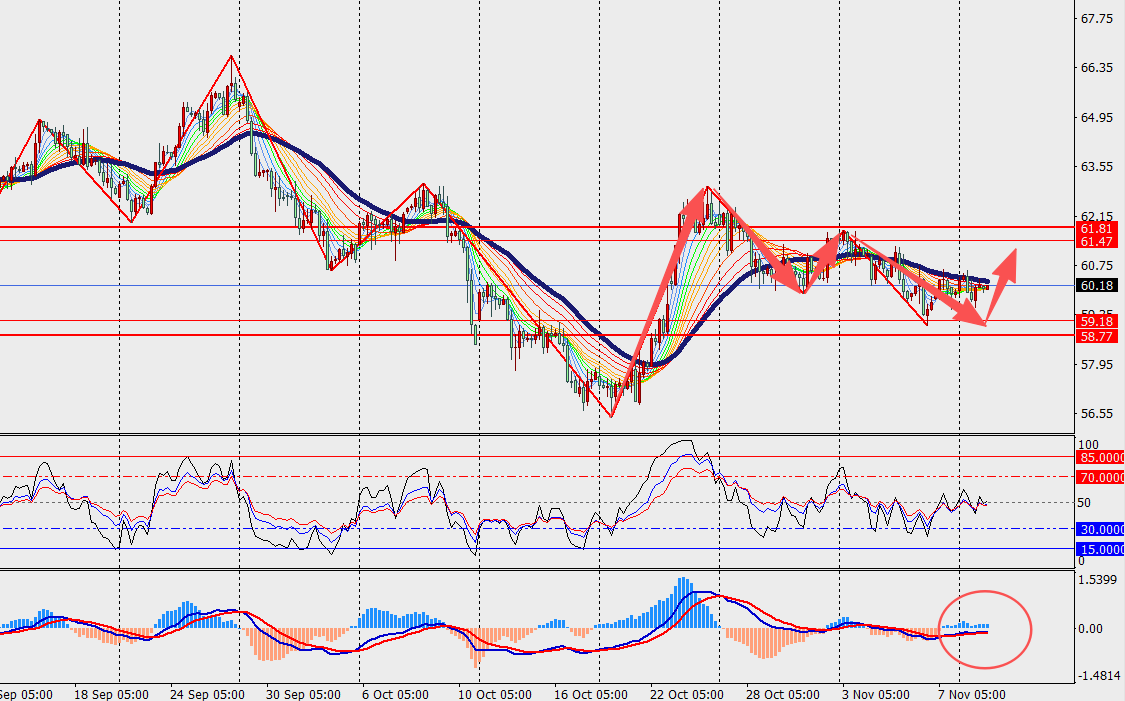Click the 67.75 price axis value
The image size is (1125, 701).
click(x=1098, y=19)
